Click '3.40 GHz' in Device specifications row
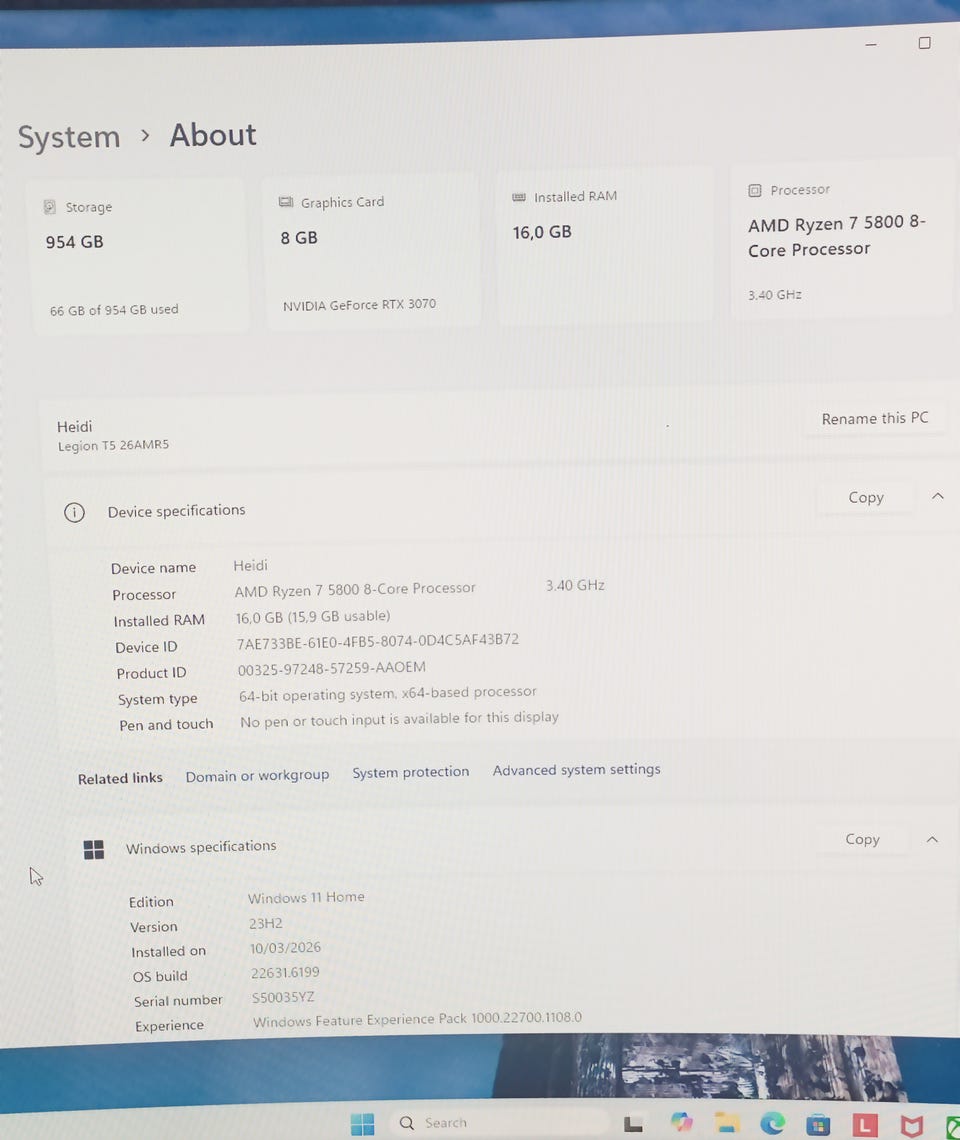 575,585
